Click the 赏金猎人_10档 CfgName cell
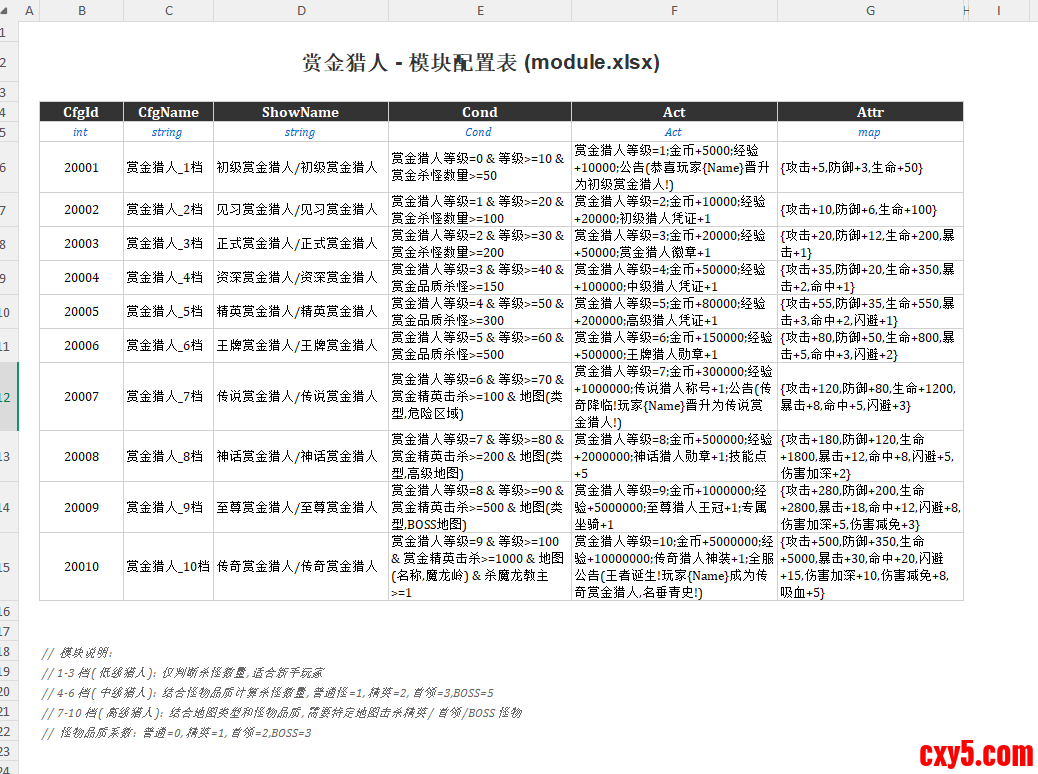 click(x=168, y=566)
